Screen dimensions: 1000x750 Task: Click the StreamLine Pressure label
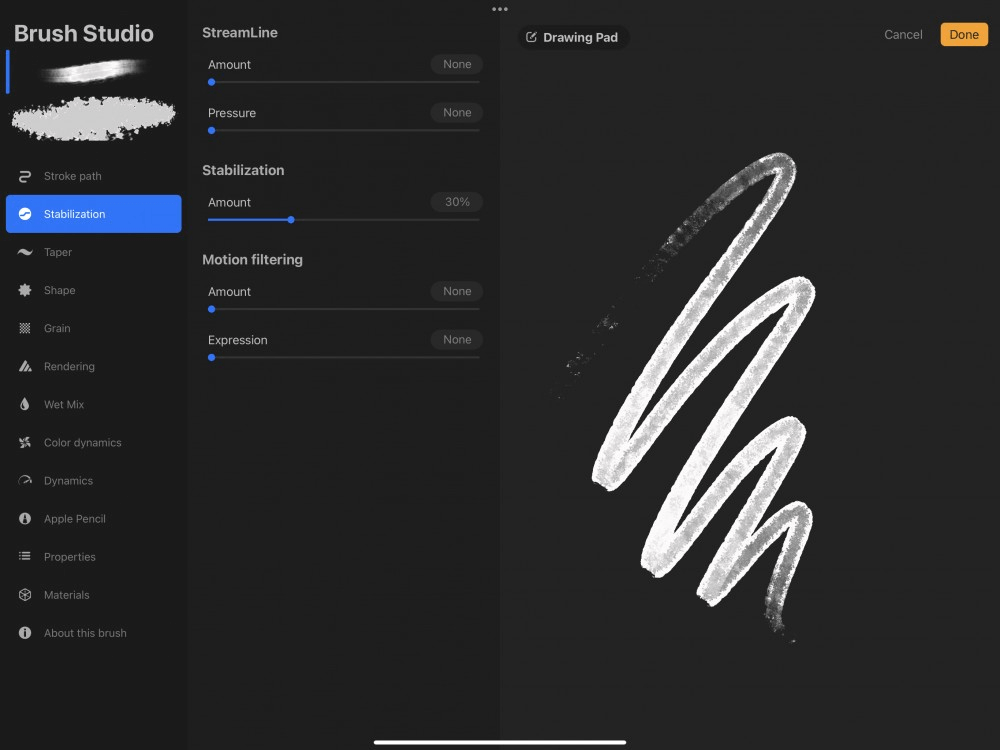[x=232, y=113]
